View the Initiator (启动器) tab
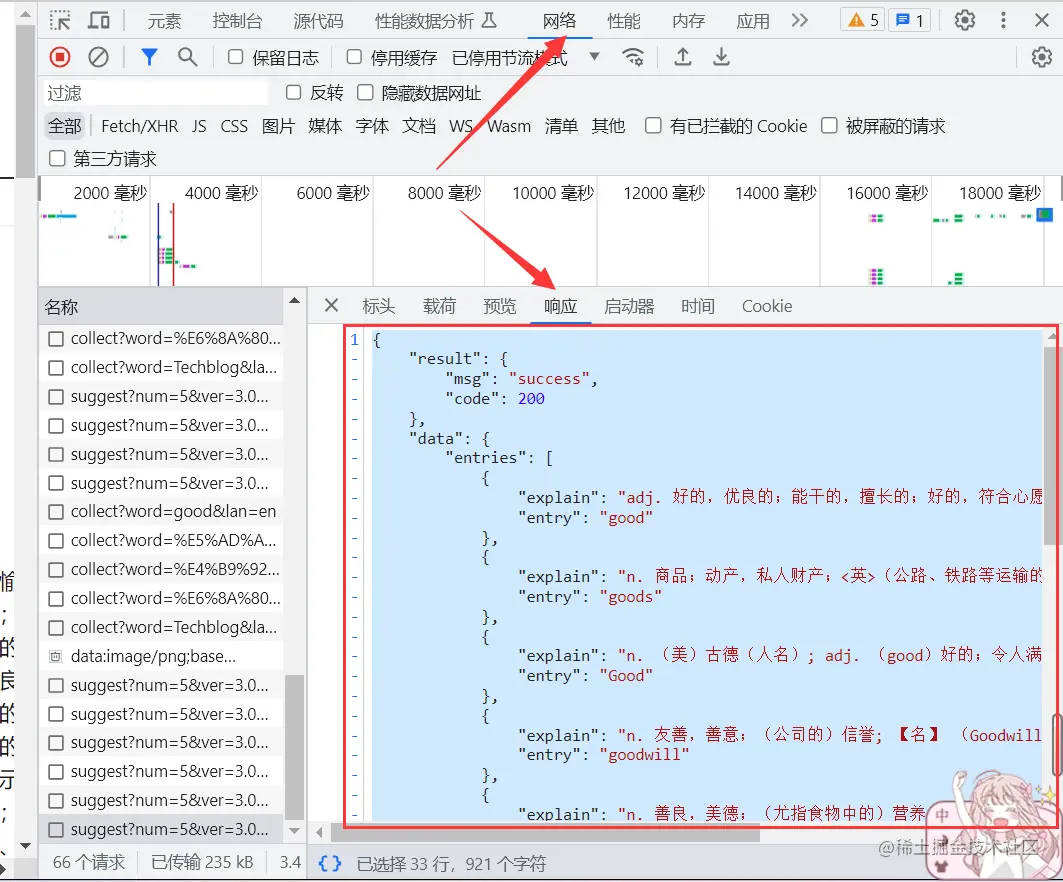 [629, 306]
